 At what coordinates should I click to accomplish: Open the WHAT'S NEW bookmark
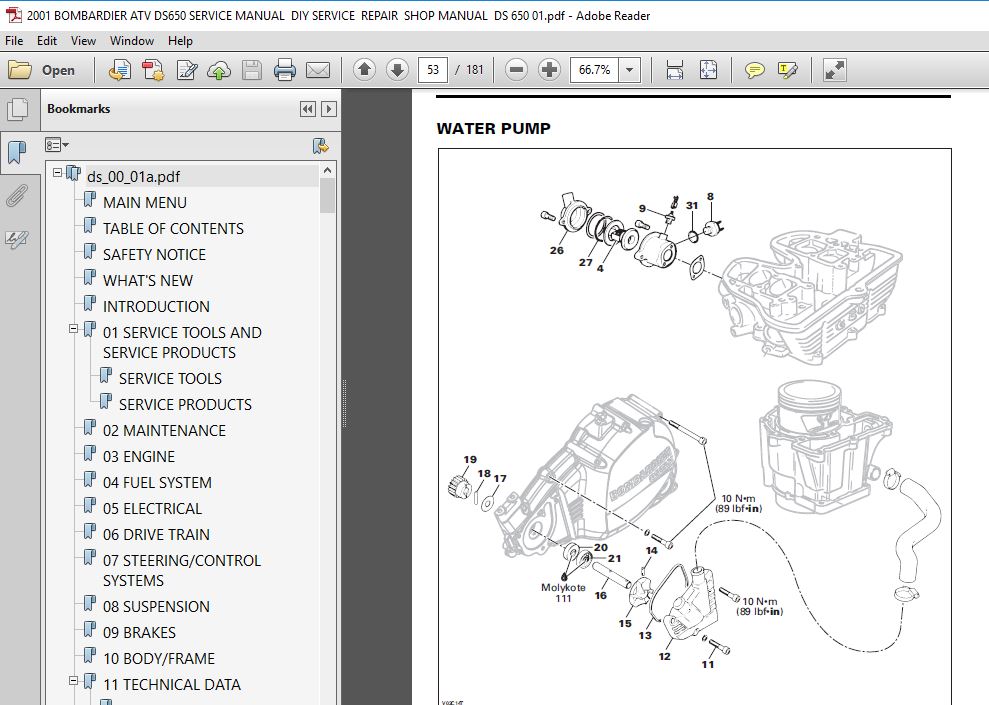tap(148, 280)
